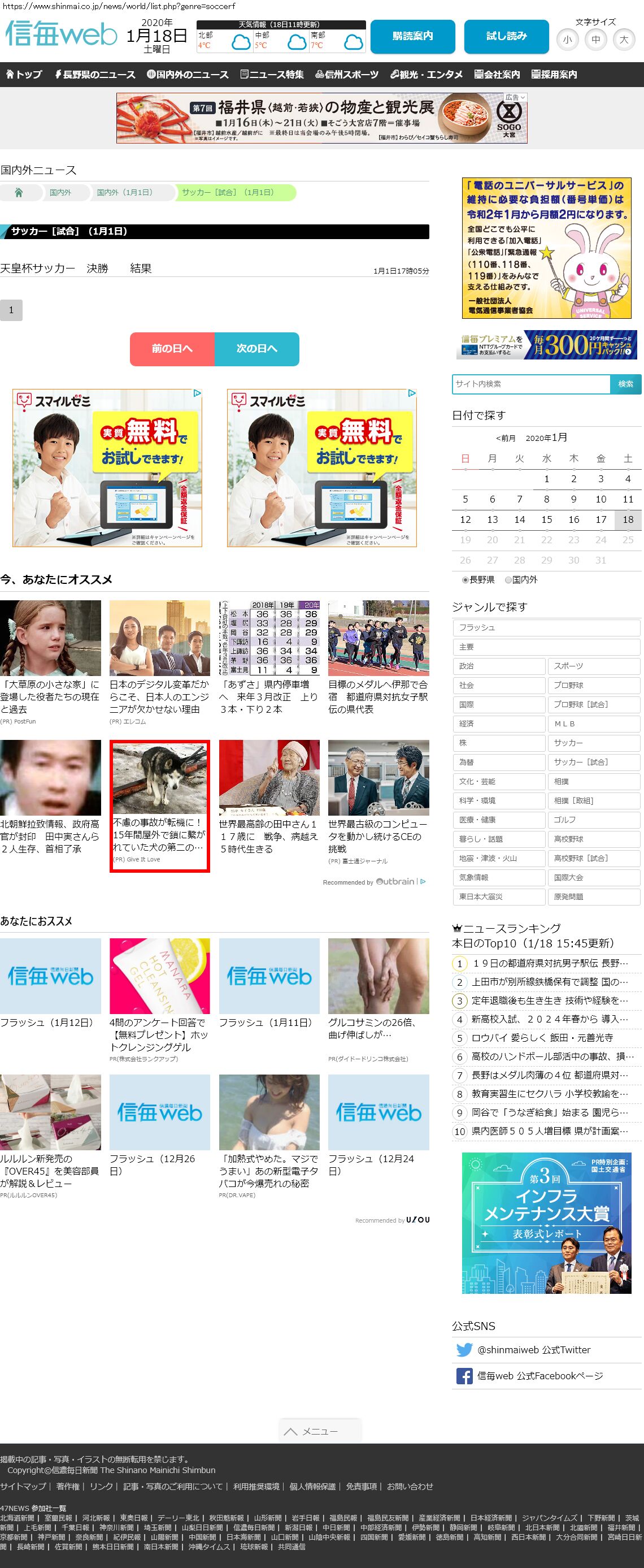Click the 検索 search button
Viewport: 644px width, 1568px height.
(x=625, y=384)
